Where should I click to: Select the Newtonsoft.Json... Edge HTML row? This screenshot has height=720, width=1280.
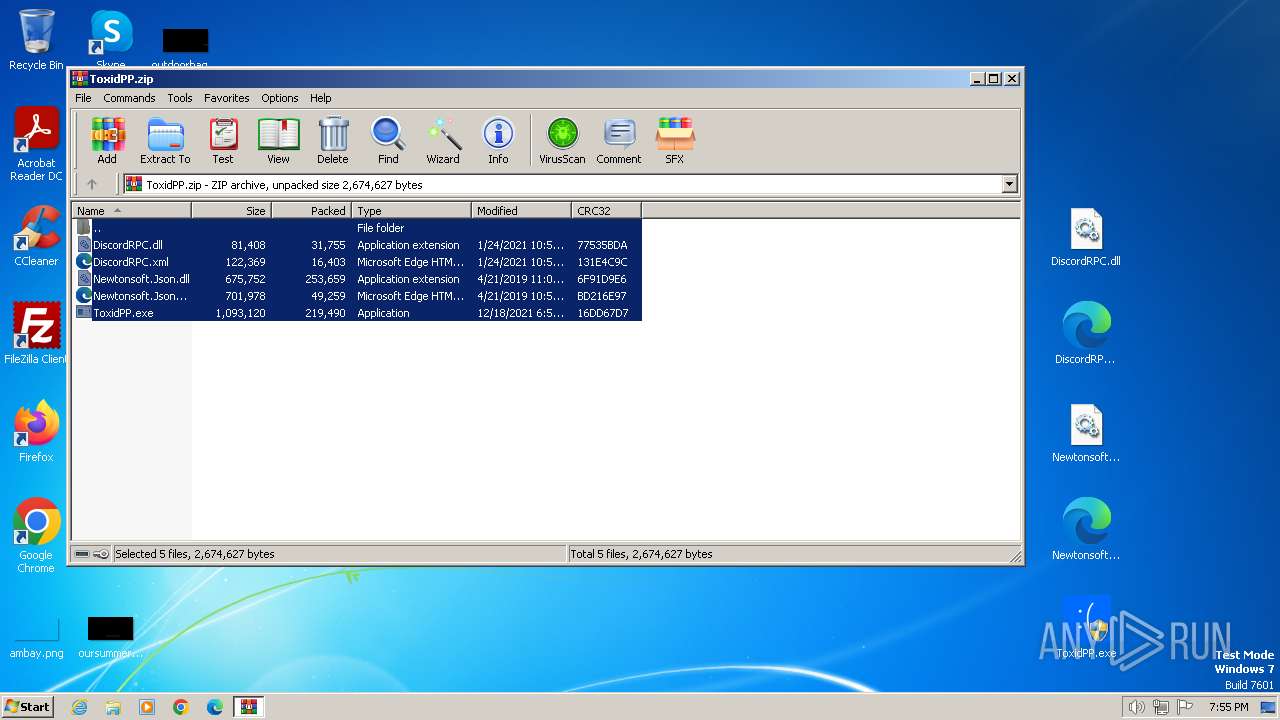click(357, 296)
